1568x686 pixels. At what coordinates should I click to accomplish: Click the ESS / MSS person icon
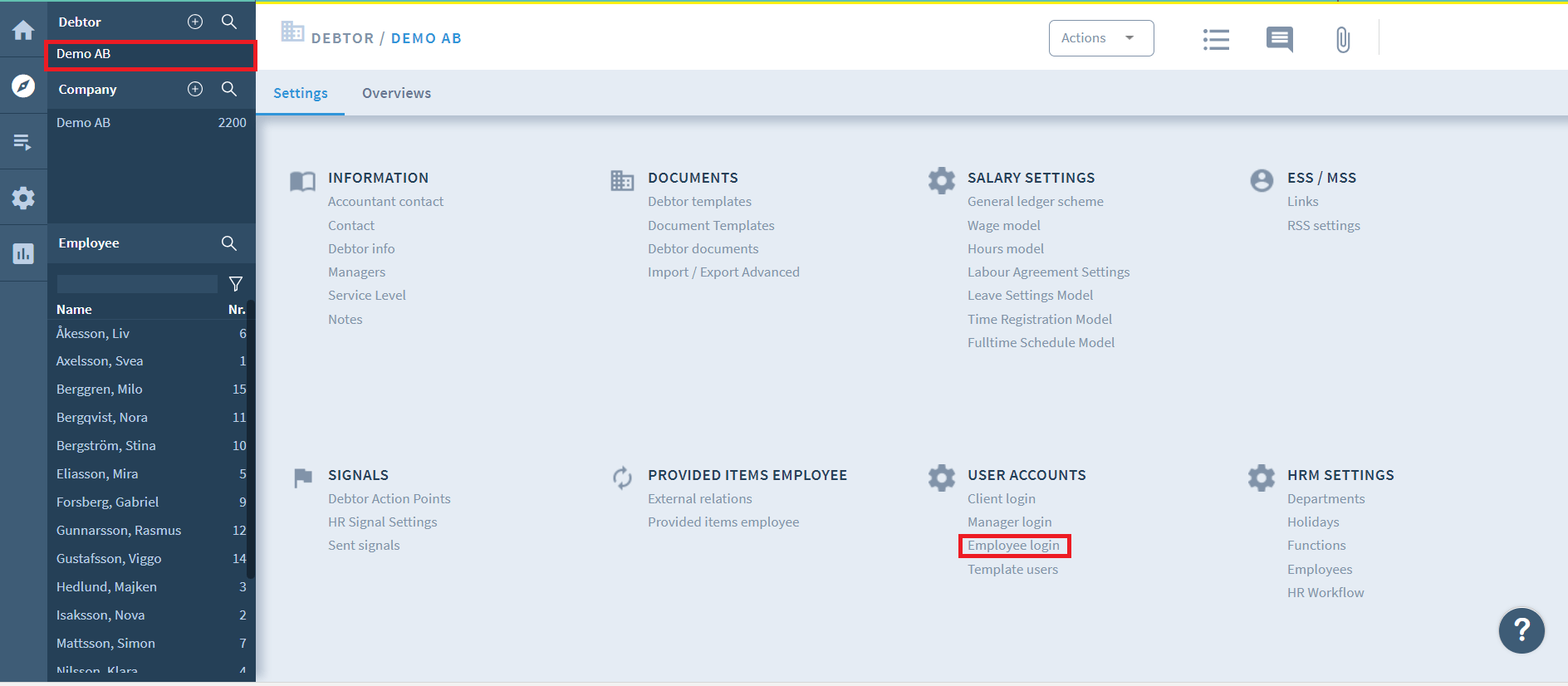click(1262, 180)
